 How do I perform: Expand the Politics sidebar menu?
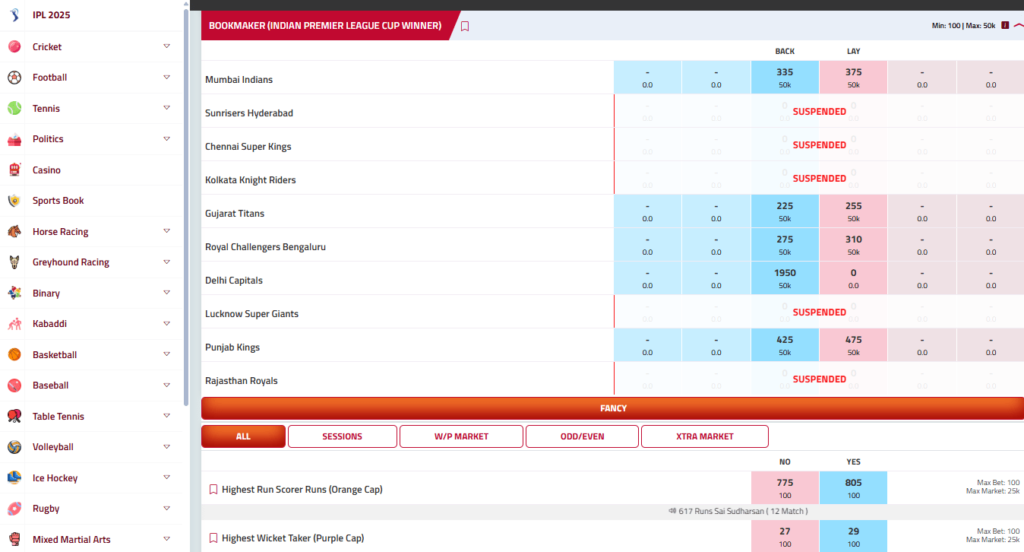(x=167, y=138)
